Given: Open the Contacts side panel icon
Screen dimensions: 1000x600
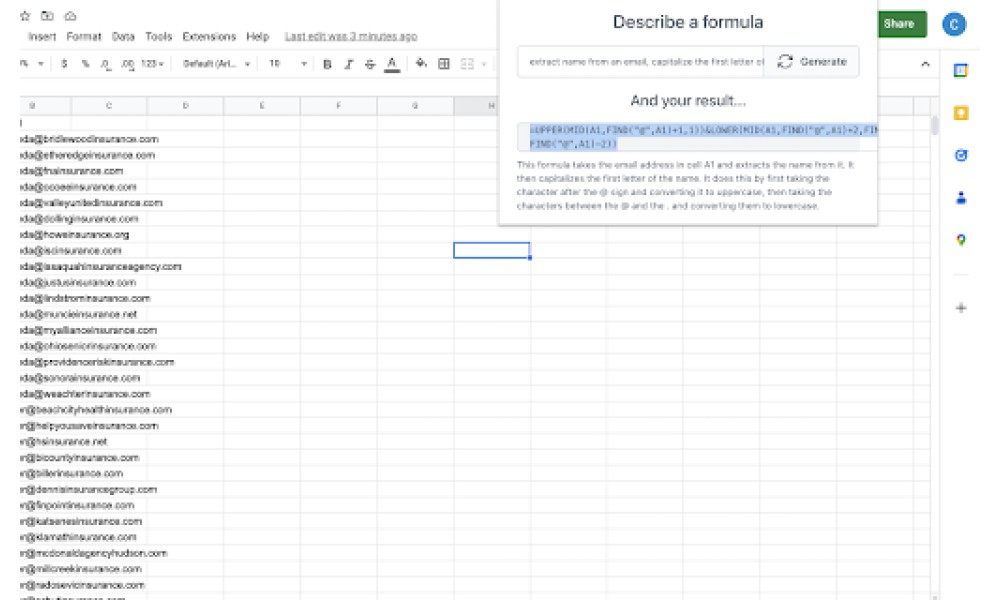Looking at the screenshot, I should (960, 198).
